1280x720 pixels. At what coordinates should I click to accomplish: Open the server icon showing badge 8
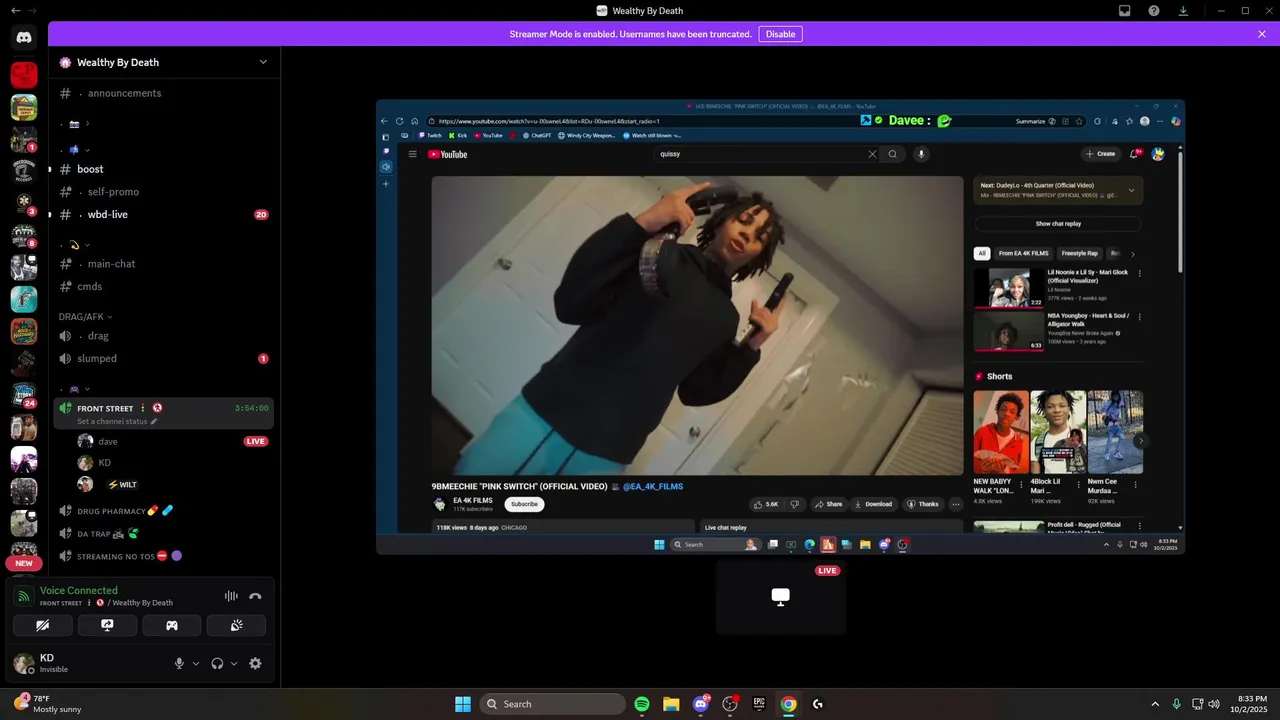(24, 235)
